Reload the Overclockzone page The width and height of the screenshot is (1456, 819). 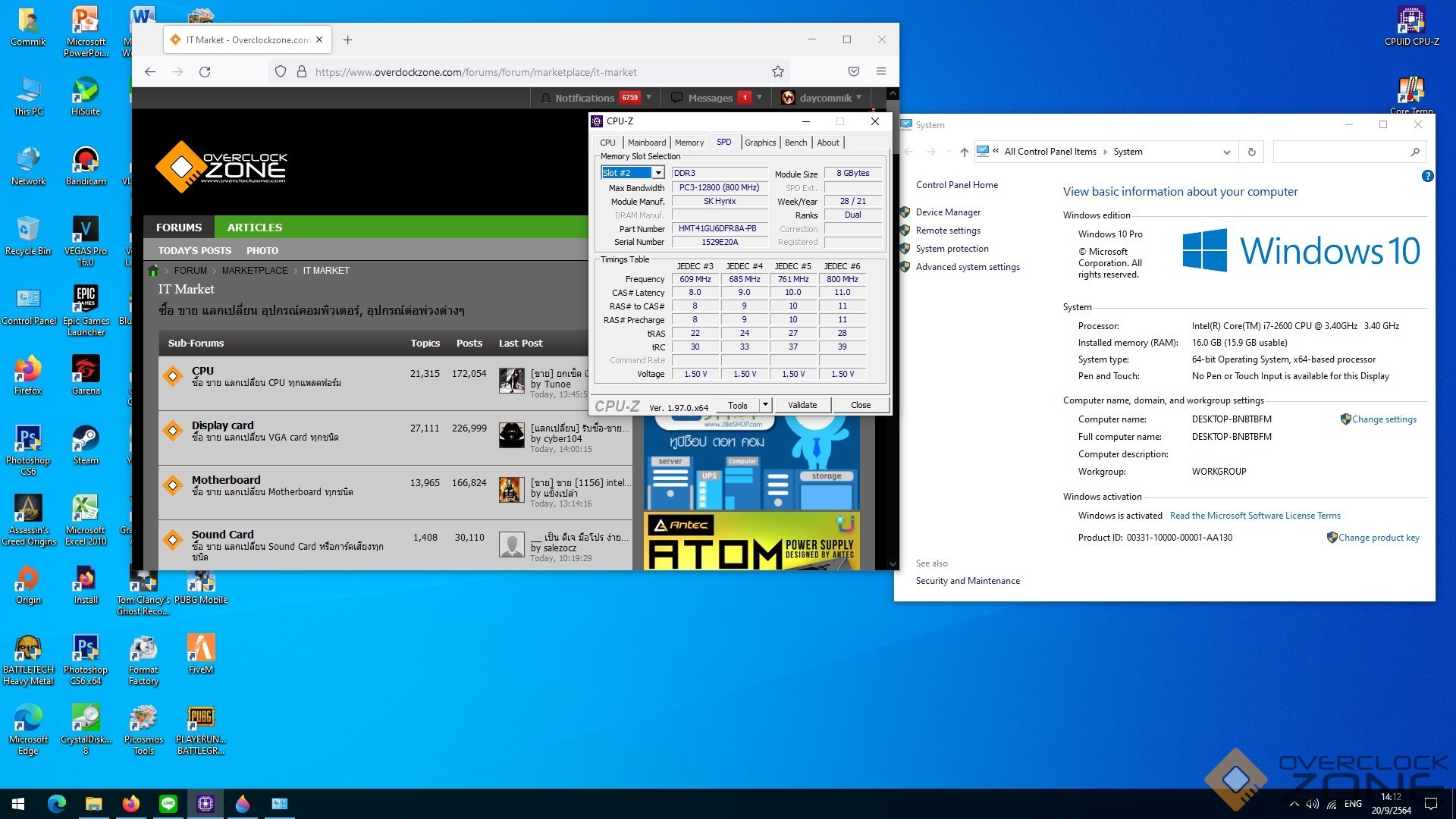click(x=205, y=72)
